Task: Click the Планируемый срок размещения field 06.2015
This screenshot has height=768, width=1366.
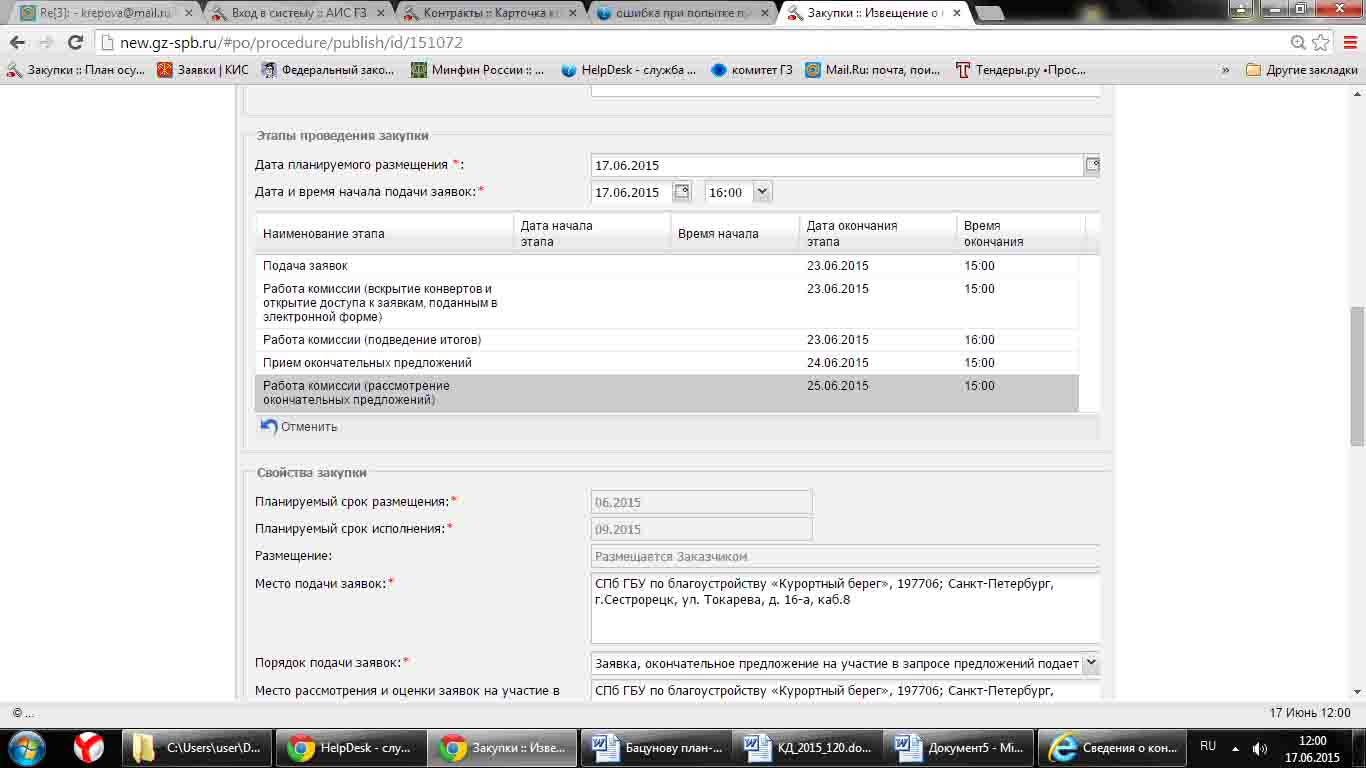Action: (x=701, y=502)
